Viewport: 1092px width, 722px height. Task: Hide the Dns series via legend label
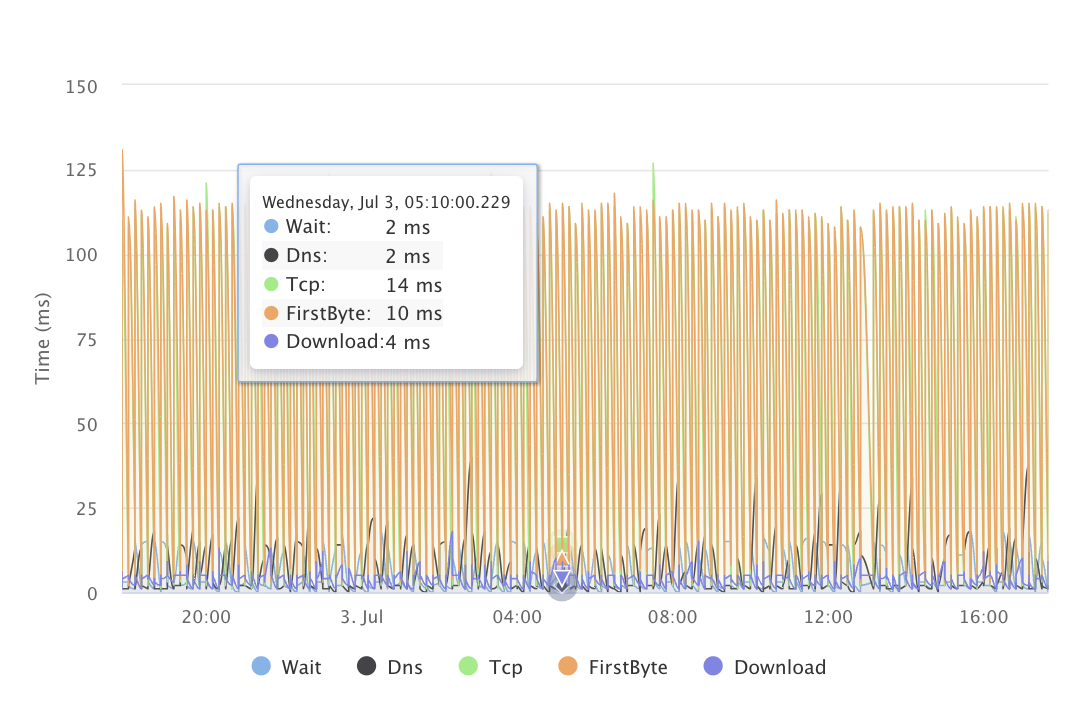click(405, 667)
